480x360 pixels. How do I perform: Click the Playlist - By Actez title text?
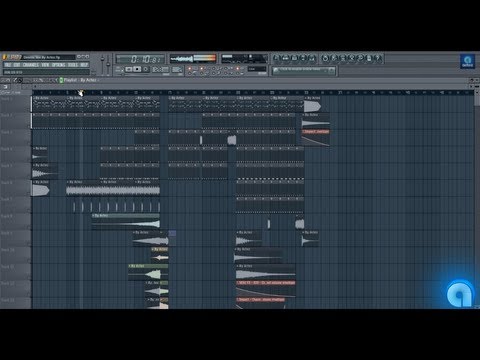tap(80, 80)
